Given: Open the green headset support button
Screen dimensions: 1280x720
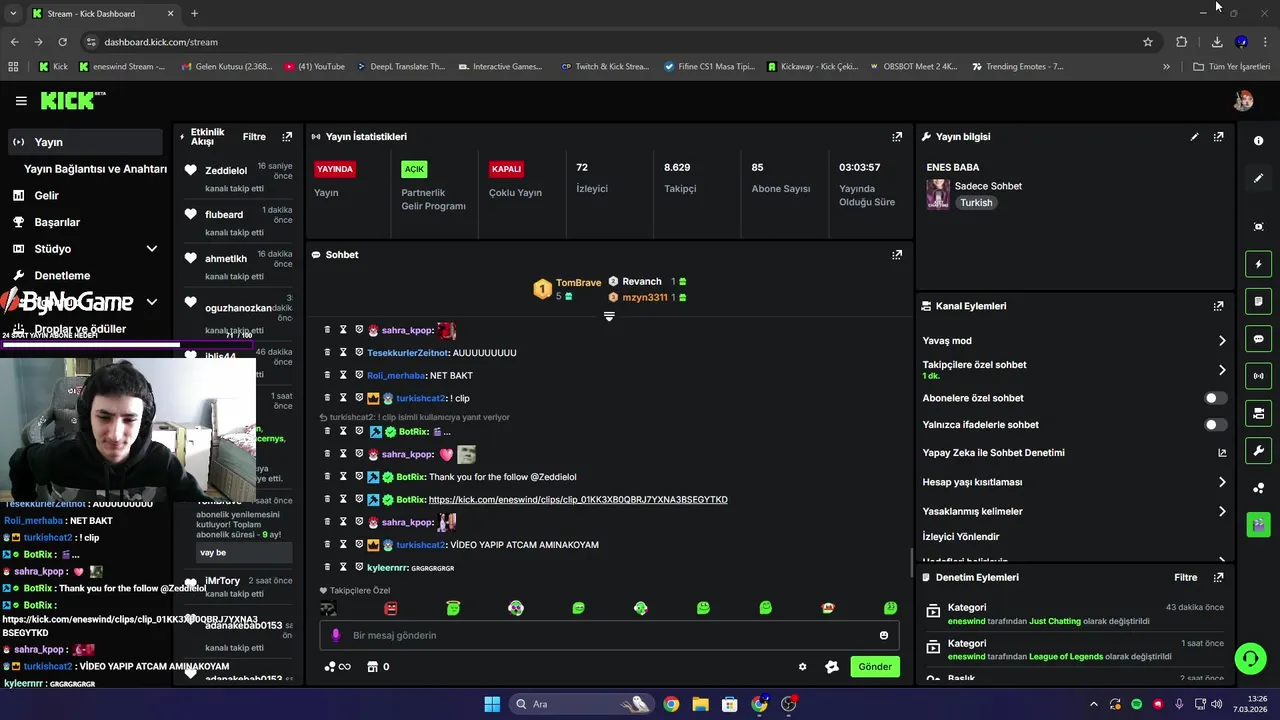Looking at the screenshot, I should 1250,658.
